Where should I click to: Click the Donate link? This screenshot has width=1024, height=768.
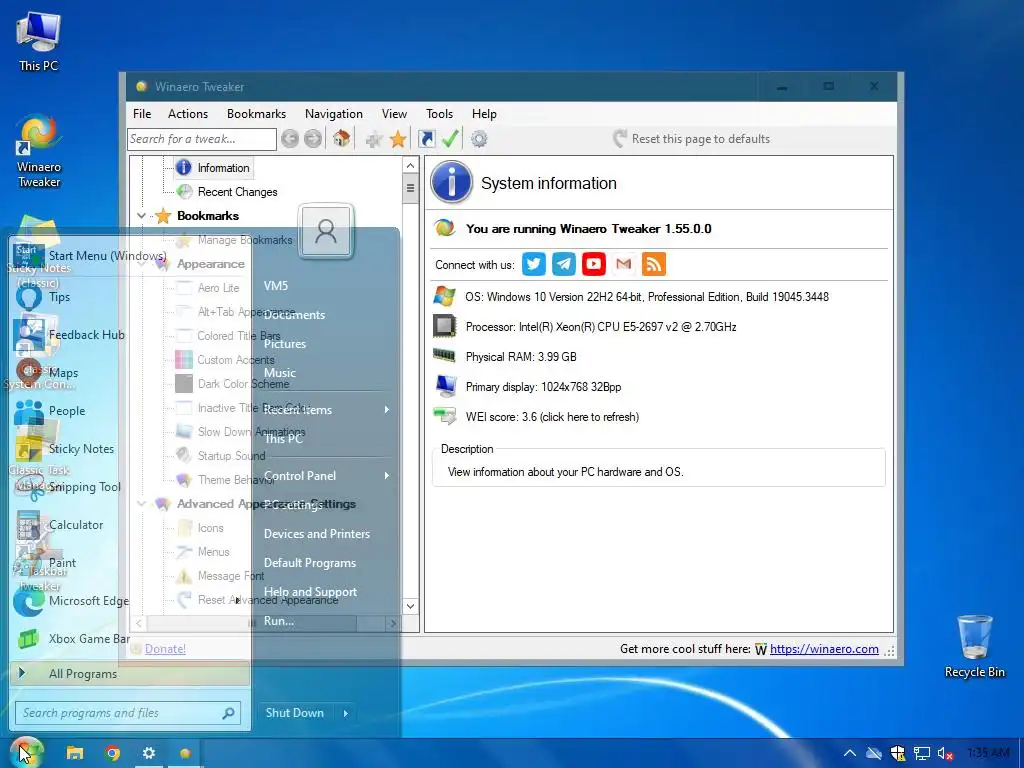click(x=165, y=648)
